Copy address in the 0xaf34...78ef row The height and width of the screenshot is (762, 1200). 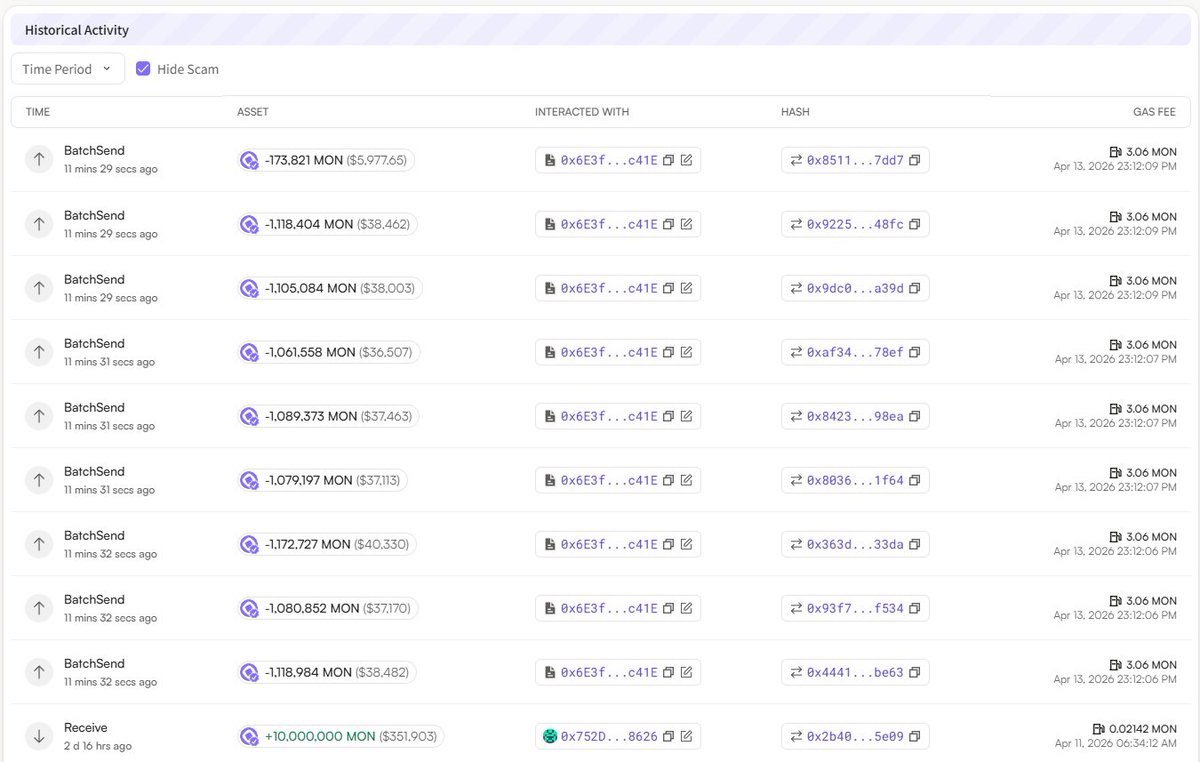click(x=668, y=352)
